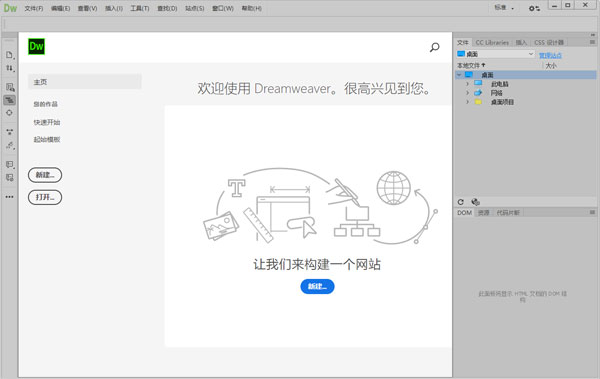This screenshot has height=379, width=600.
Task: Select 起始模板 in start screen sidebar
Action: coord(47,140)
